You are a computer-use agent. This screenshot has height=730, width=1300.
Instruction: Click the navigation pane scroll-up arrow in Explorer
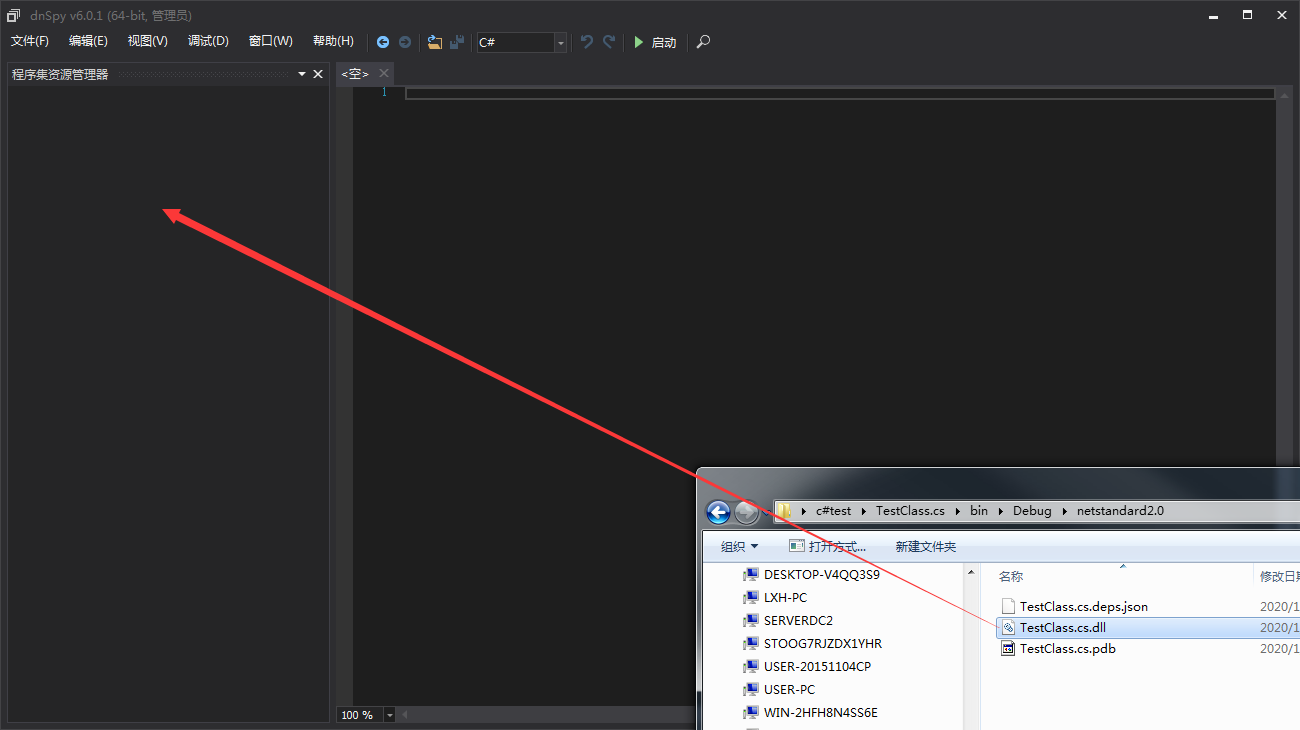point(970,571)
